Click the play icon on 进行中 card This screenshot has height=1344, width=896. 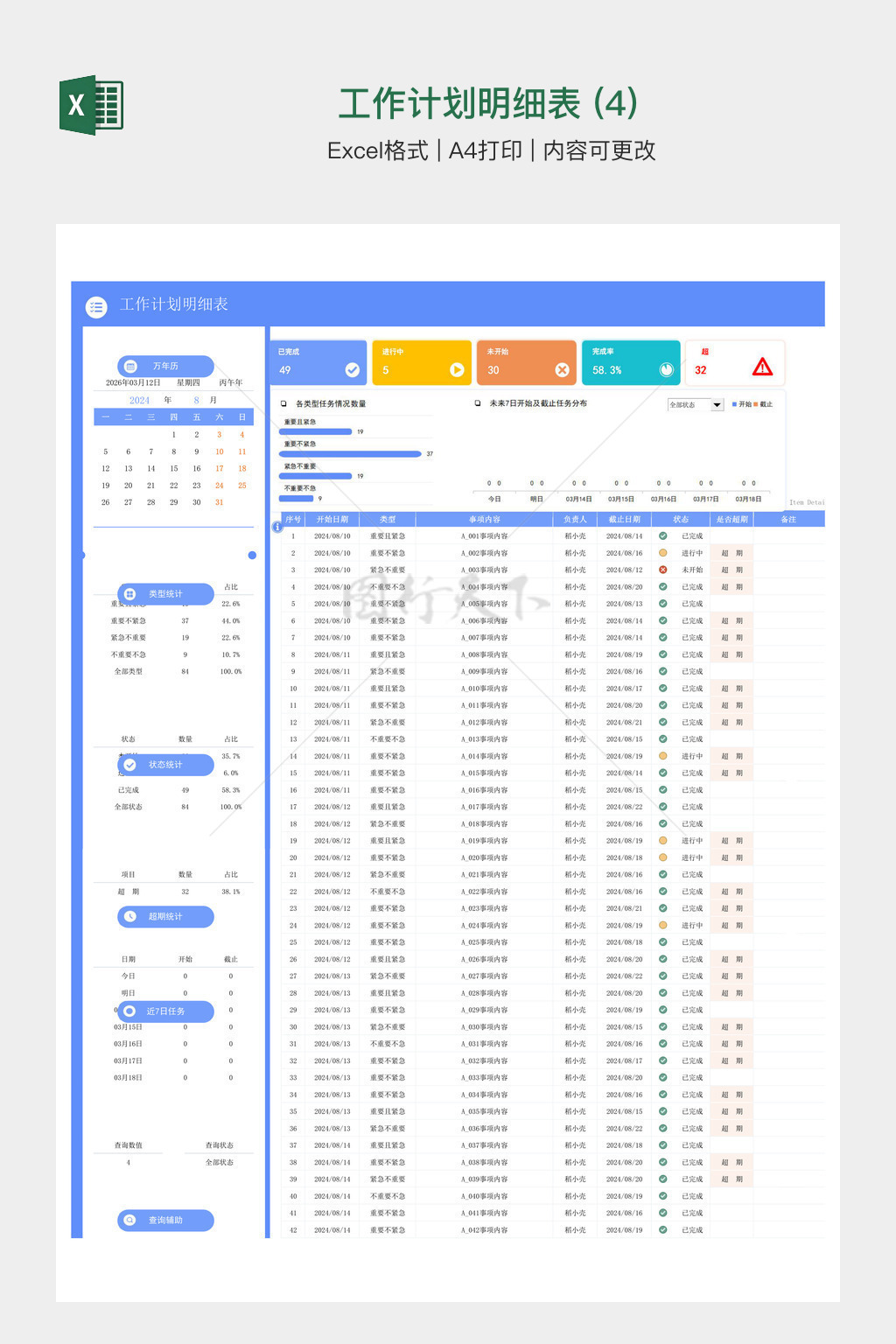coord(457,370)
